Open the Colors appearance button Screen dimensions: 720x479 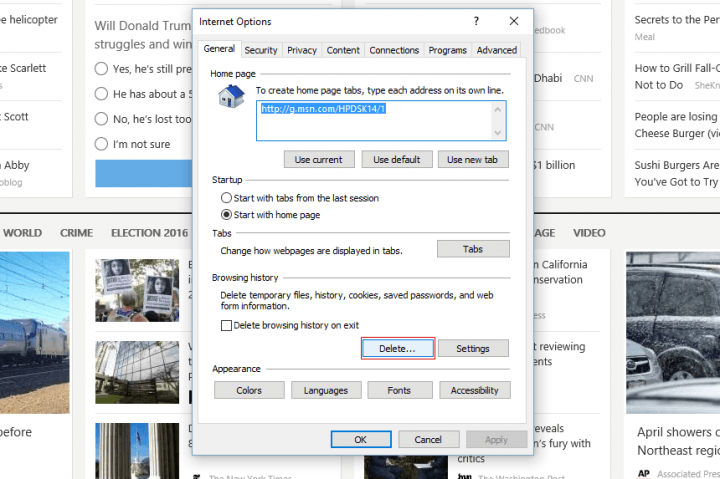tap(249, 390)
